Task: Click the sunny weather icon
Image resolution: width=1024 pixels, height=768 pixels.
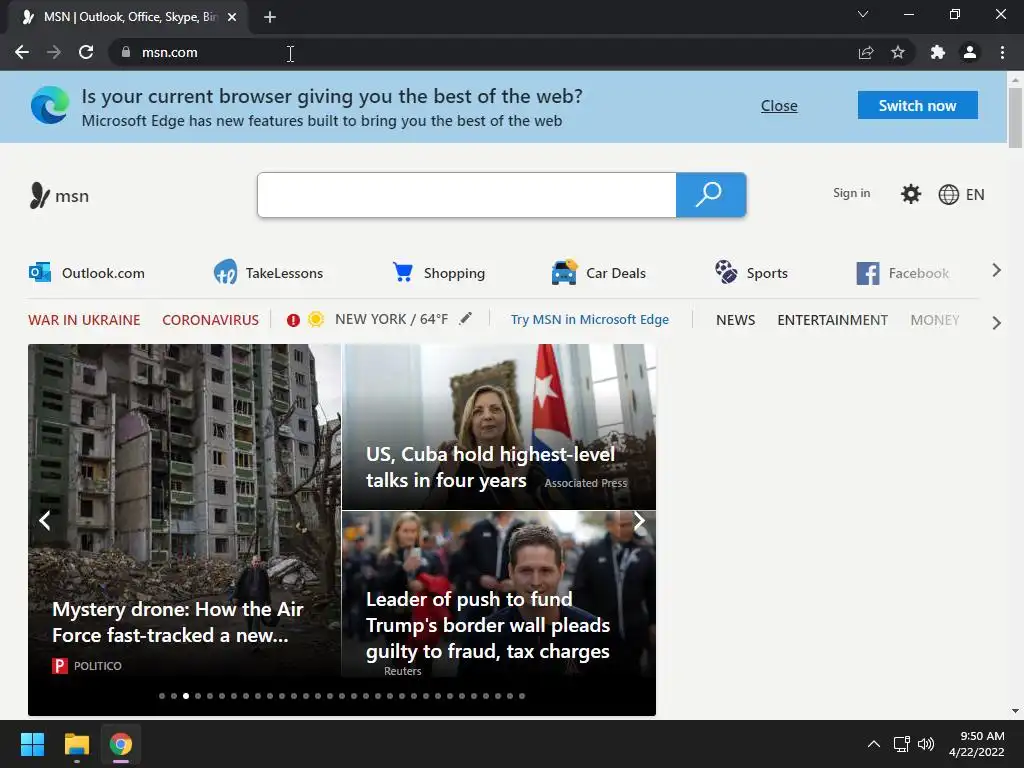Action: coord(315,319)
